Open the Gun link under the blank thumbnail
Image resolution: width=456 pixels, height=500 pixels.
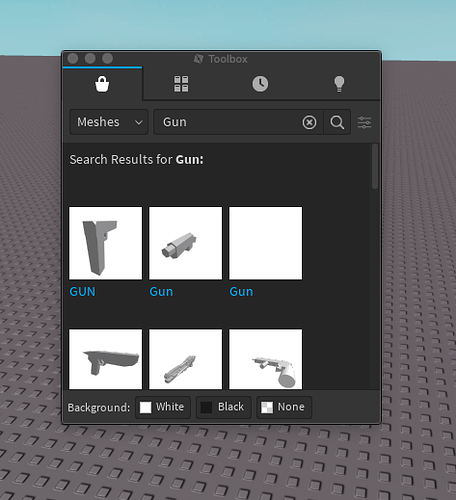pyautogui.click(x=241, y=292)
